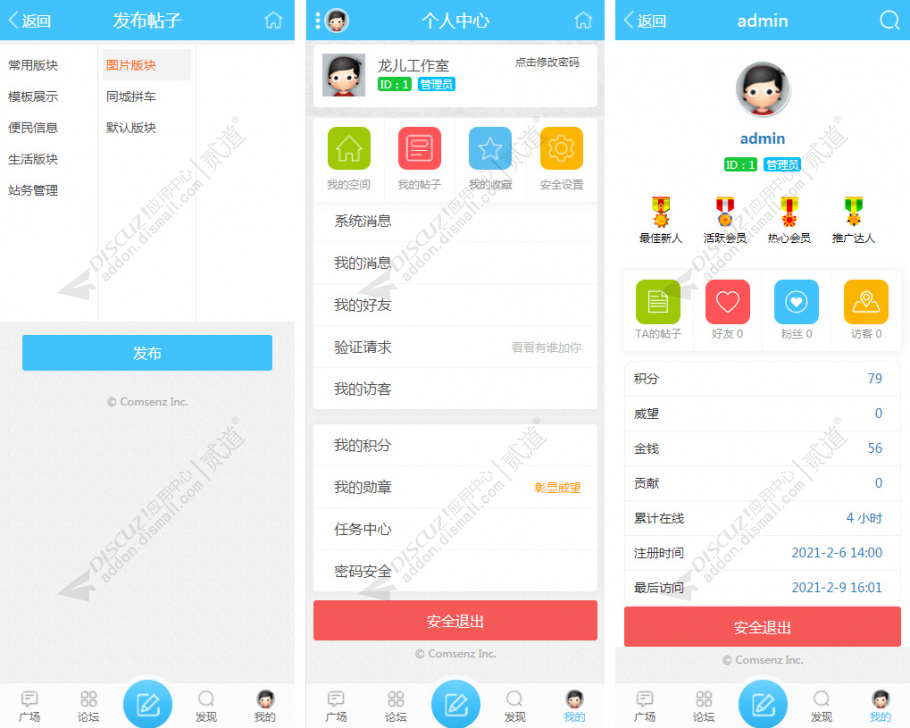The image size is (910, 728).
Task: Open the three-dot menu in 个人中心 header
Action: coord(317,21)
